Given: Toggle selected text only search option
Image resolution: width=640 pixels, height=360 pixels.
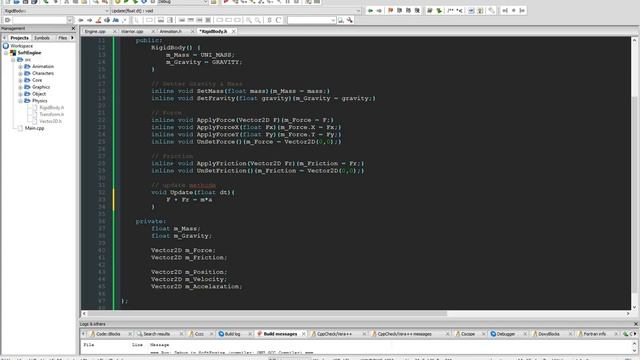Looking at the screenshot, I should [107, 20].
